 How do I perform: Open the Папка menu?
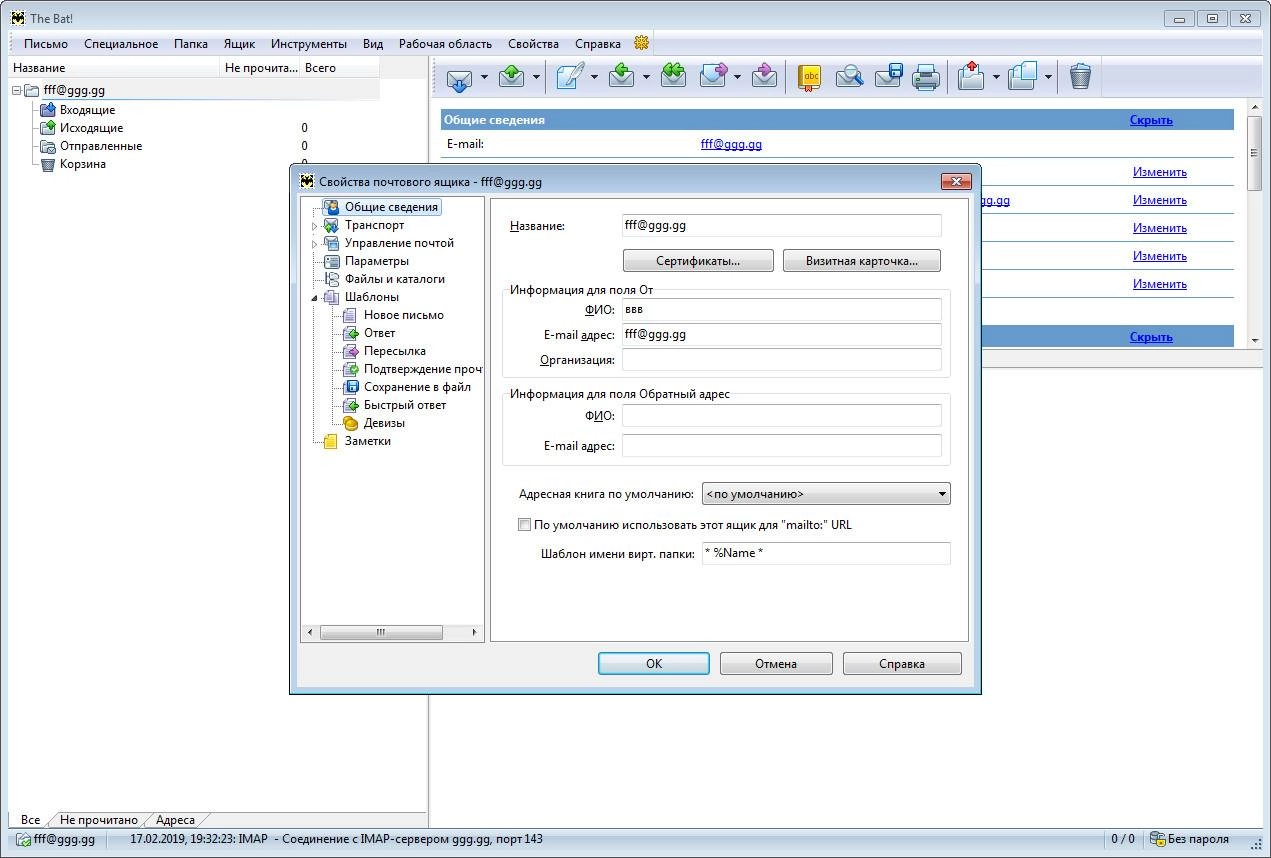tap(191, 44)
